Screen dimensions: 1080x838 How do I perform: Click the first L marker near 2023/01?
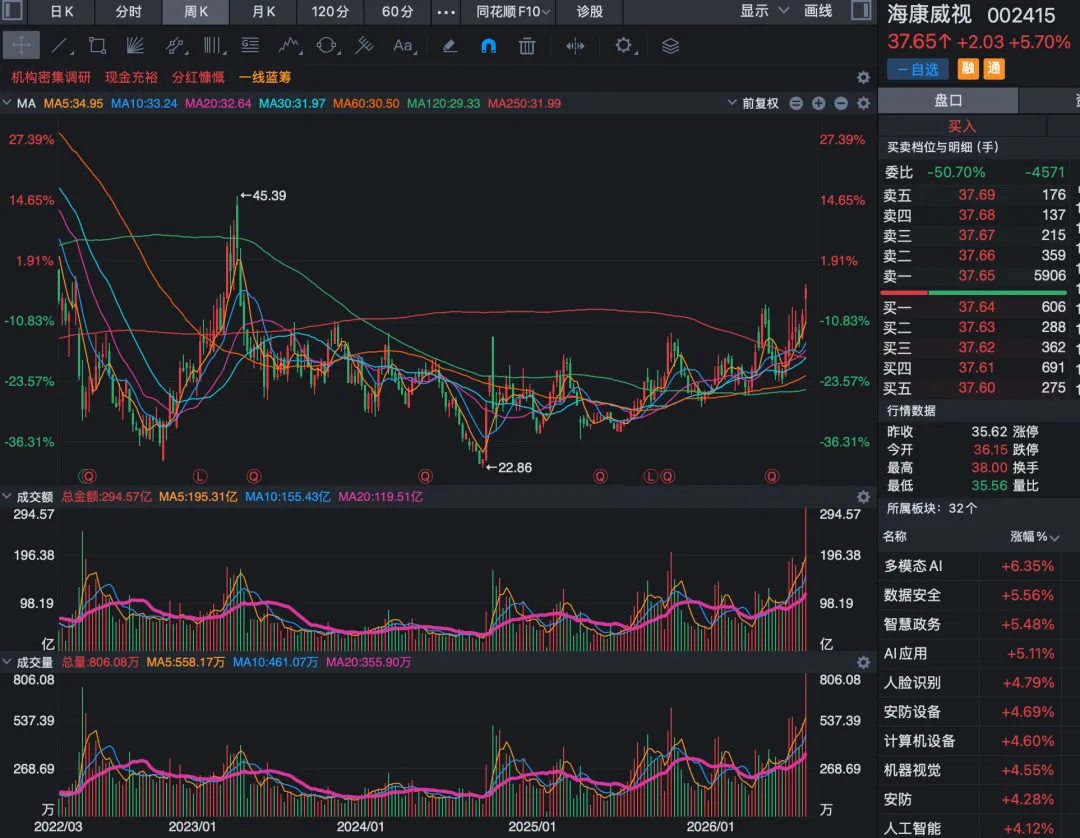200,476
